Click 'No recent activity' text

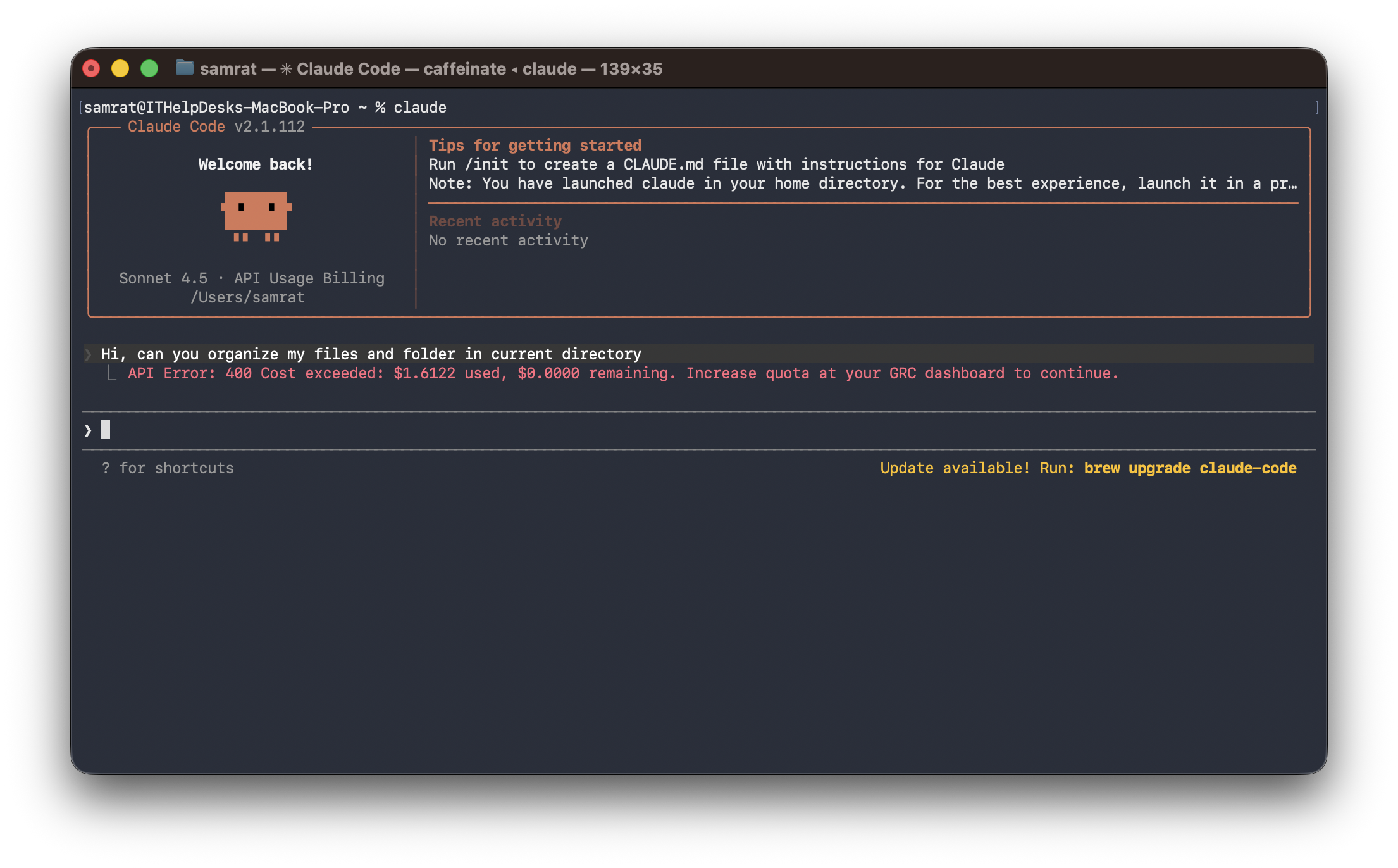[x=509, y=240]
